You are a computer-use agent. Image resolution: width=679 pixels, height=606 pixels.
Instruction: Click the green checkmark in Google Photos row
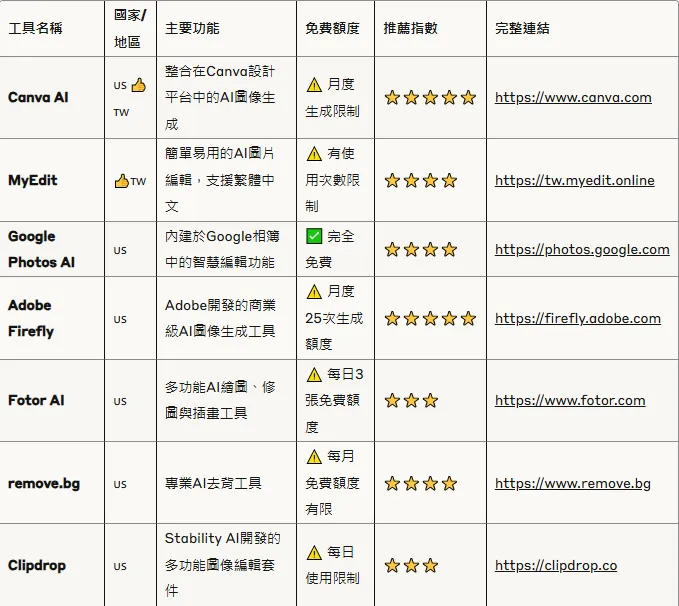pos(314,236)
